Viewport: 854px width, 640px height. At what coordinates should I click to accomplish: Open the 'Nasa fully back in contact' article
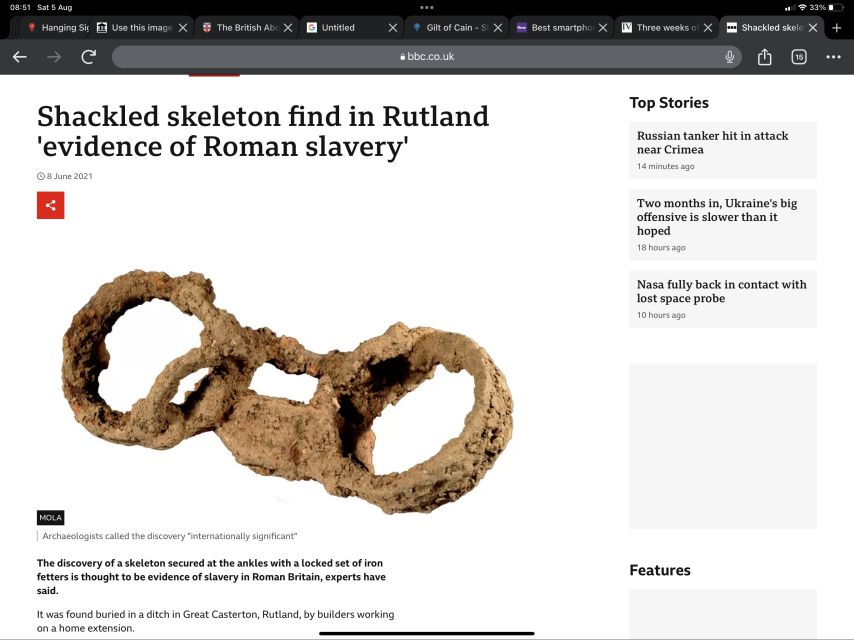tap(721, 291)
